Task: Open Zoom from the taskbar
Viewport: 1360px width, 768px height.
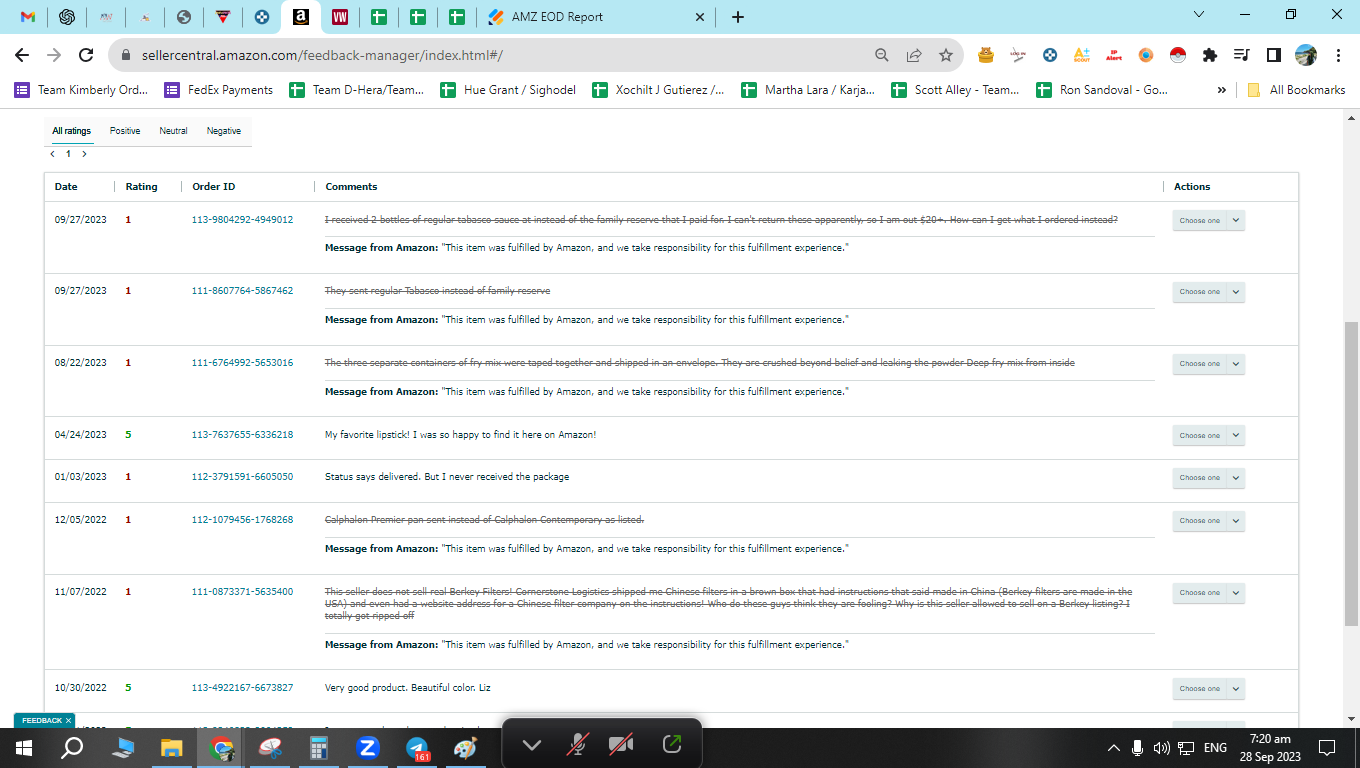Action: point(367,747)
